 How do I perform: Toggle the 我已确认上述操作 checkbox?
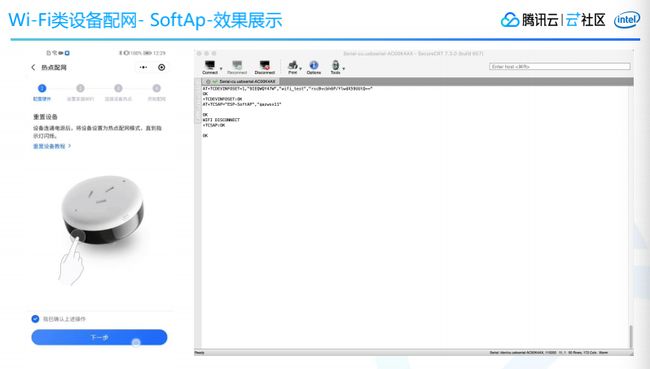coord(35,319)
